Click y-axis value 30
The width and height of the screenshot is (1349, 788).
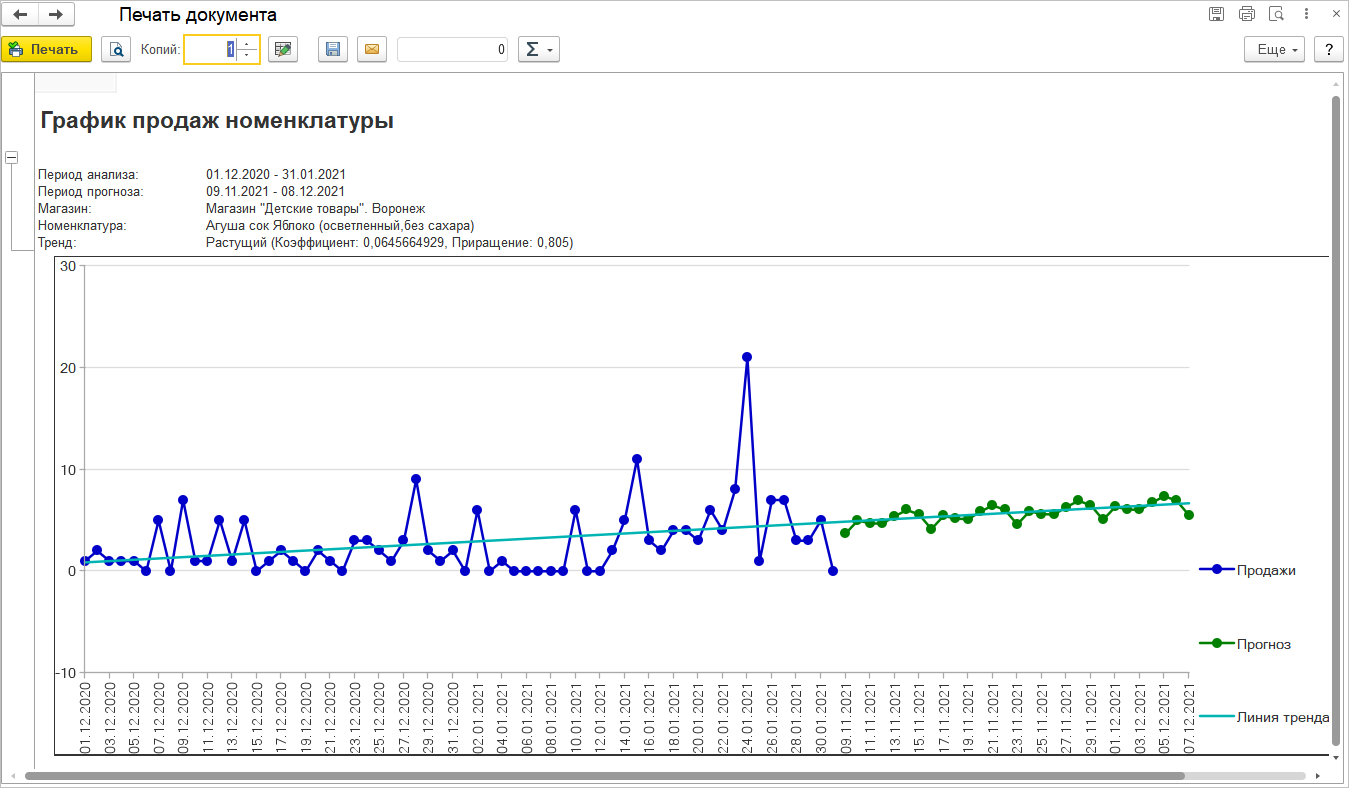coord(68,266)
